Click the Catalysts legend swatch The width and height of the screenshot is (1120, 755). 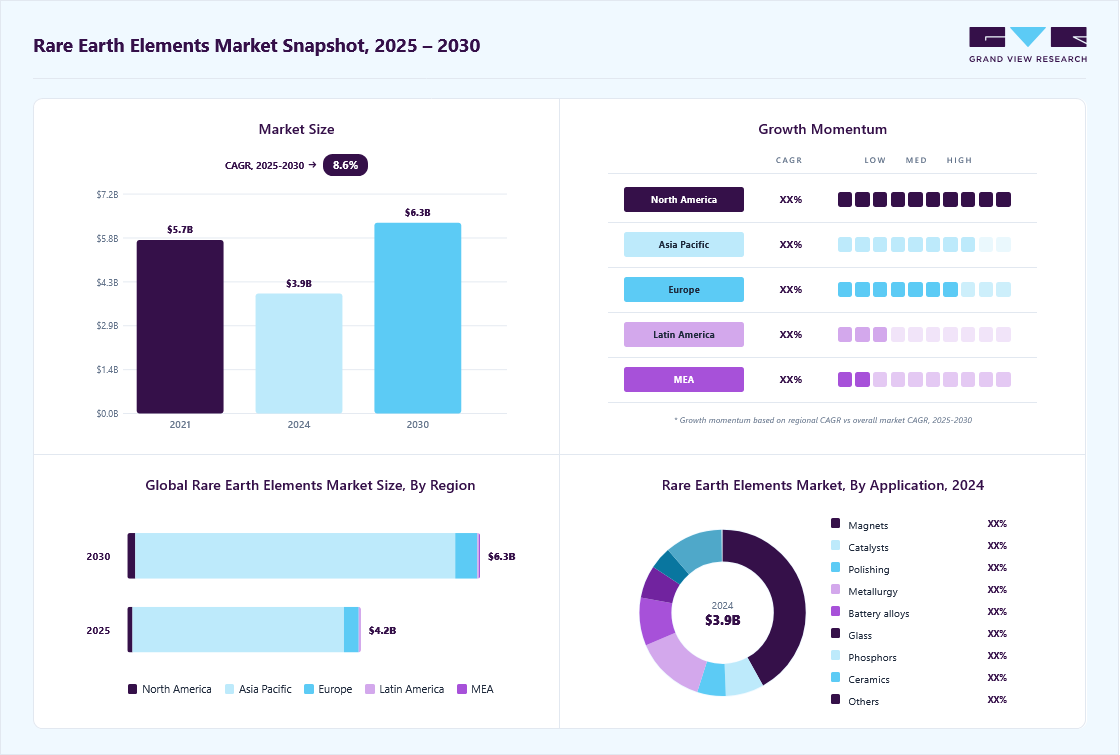pos(836,546)
